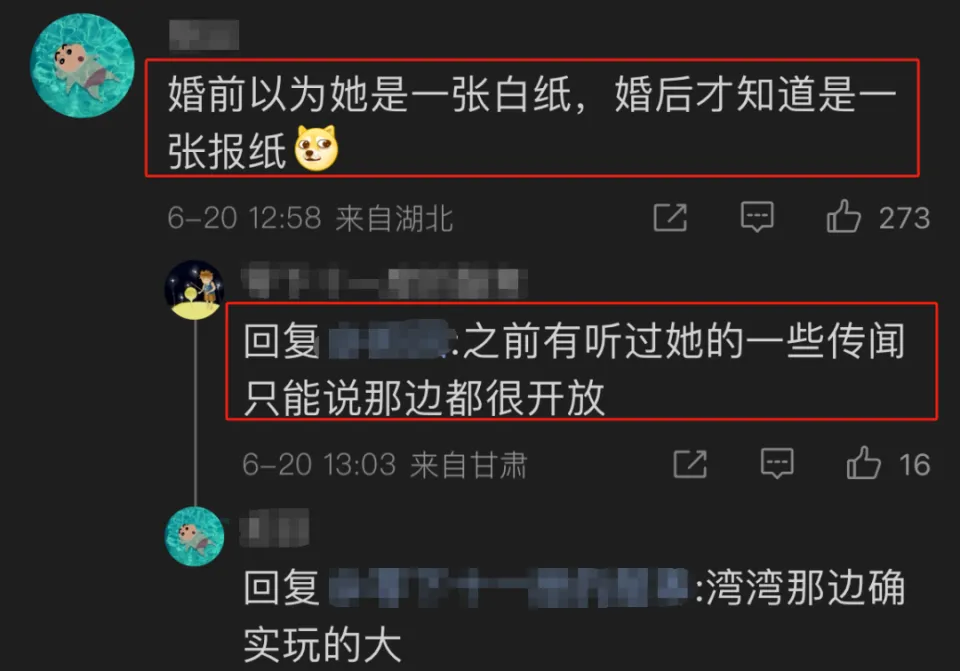Click mentioned user in 之前有听过 reply
The width and height of the screenshot is (960, 671).
pos(389,340)
